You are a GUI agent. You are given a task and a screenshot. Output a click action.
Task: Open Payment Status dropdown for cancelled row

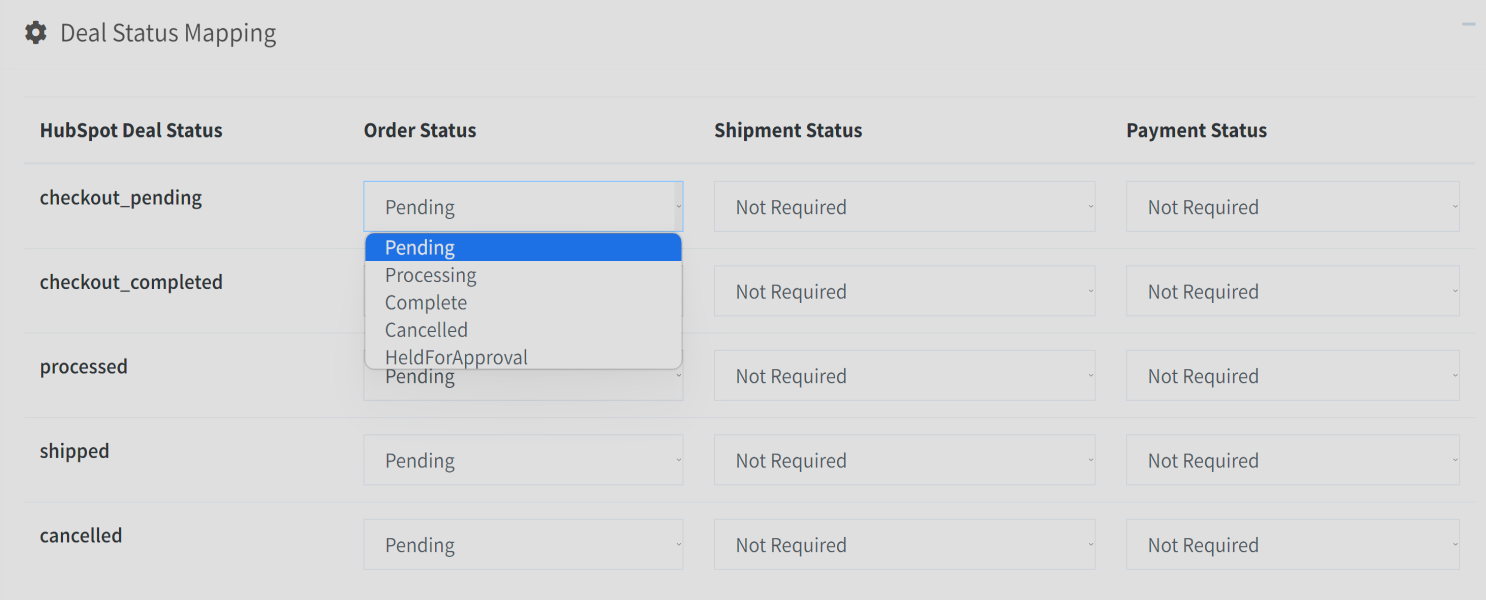coord(1292,545)
